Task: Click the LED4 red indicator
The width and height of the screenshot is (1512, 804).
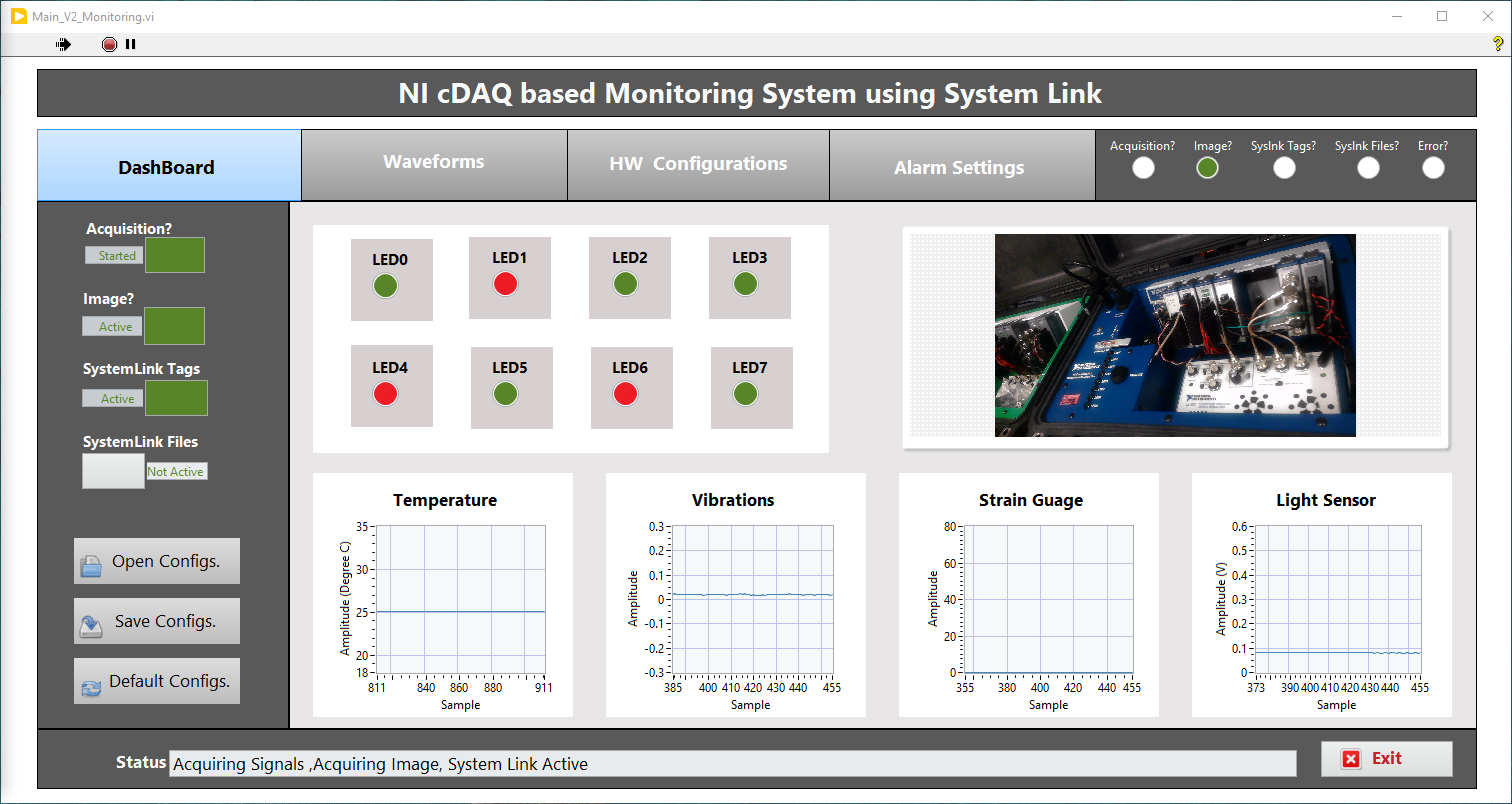Action: tap(385, 394)
